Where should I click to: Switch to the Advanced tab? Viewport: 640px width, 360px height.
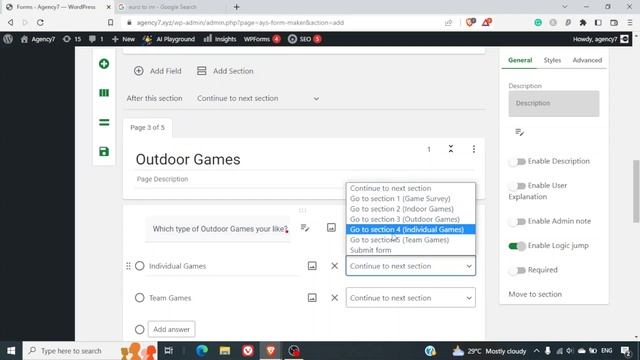coord(587,60)
